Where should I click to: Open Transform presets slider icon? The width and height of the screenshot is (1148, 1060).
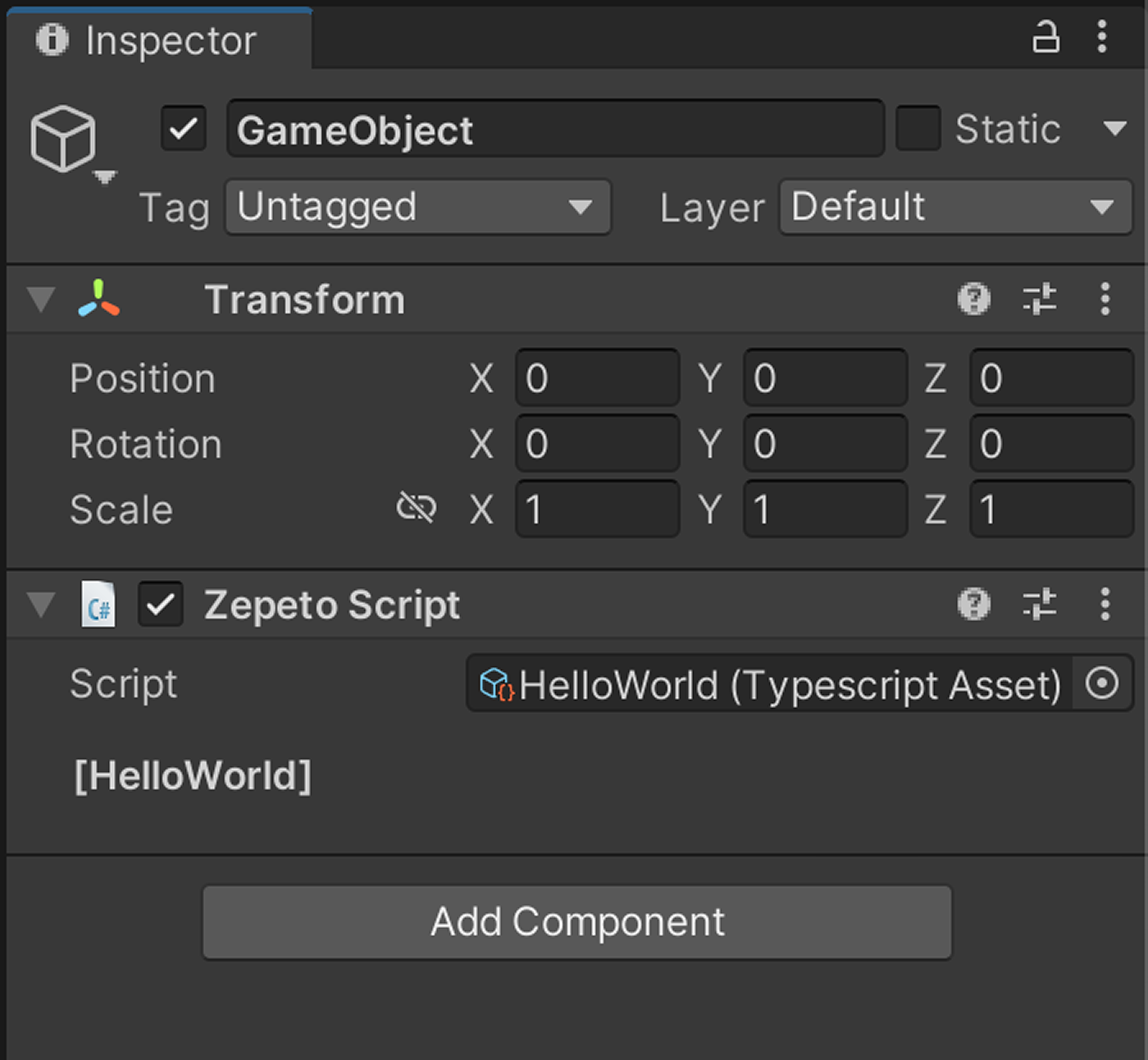[1039, 299]
